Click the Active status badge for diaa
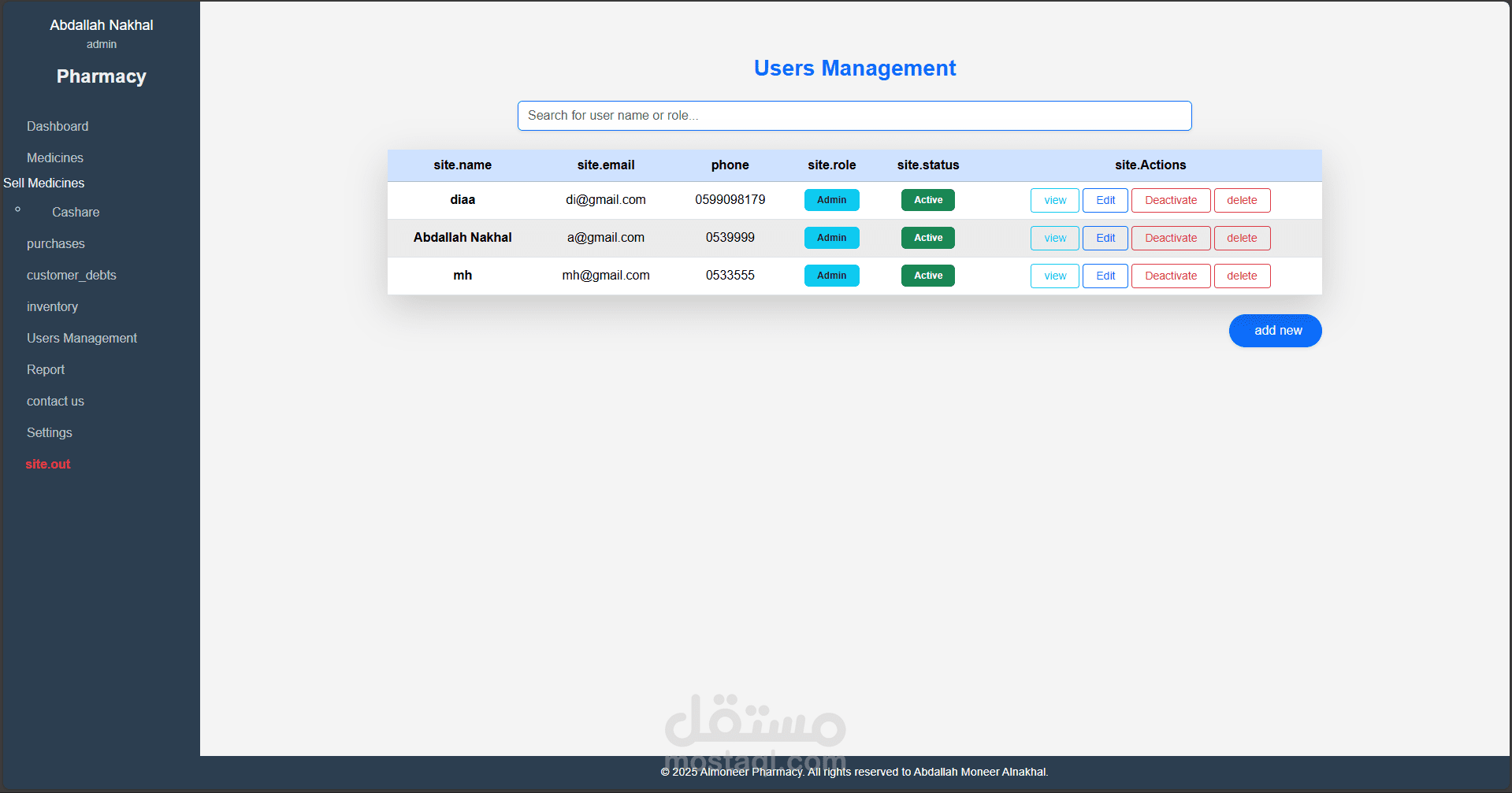1512x793 pixels. (928, 200)
